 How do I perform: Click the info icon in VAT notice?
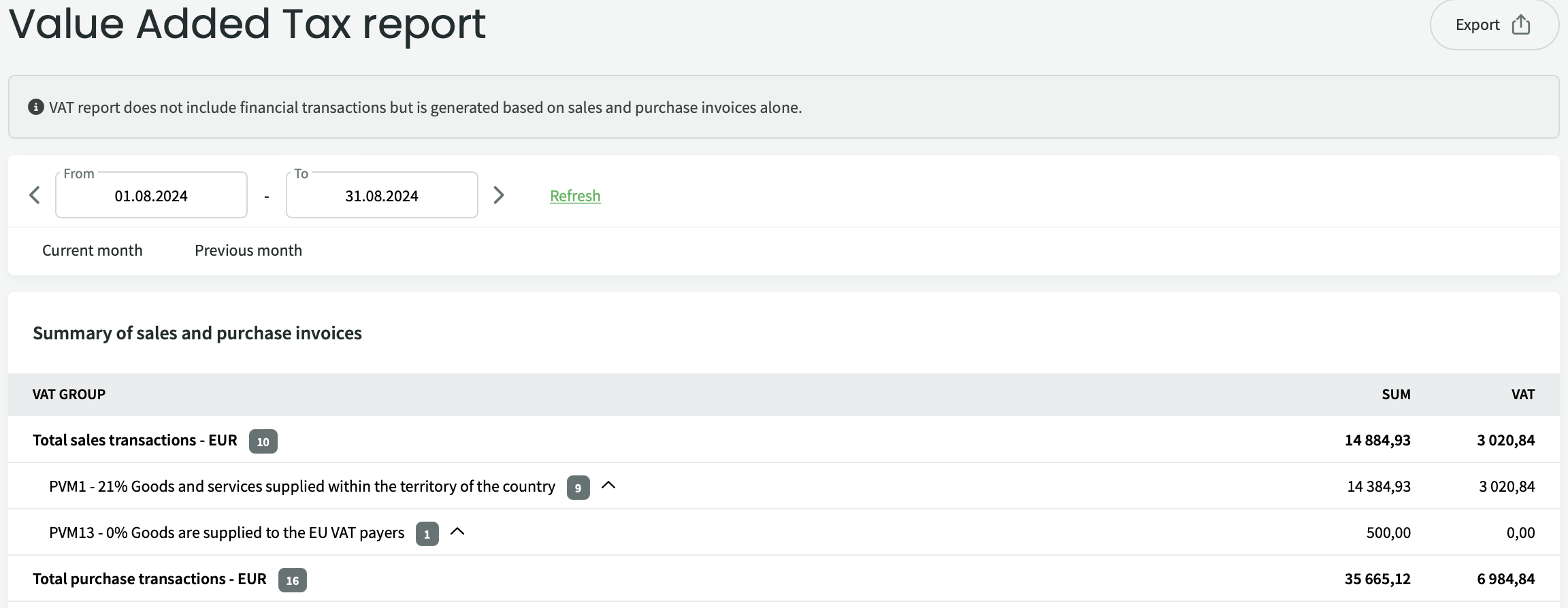(x=36, y=107)
